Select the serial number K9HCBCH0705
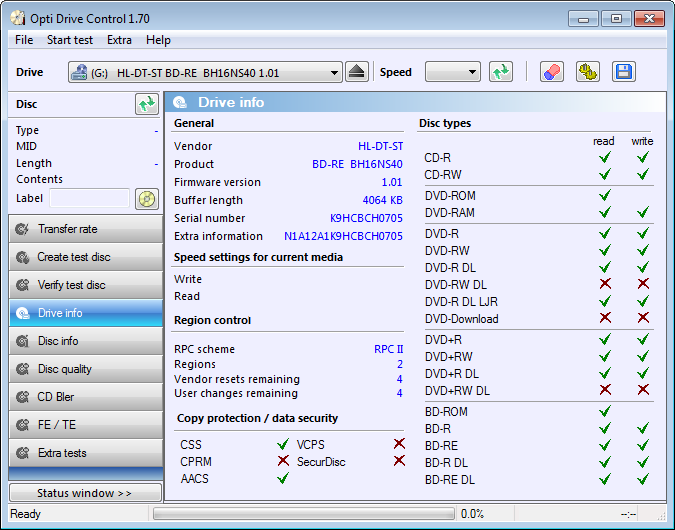The height and width of the screenshot is (530, 675). (366, 218)
